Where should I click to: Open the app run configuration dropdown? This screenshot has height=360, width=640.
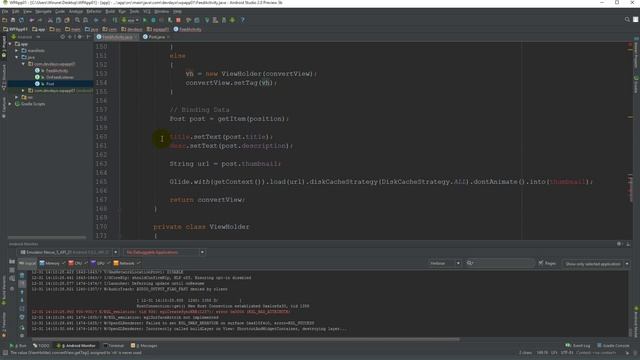(130, 20)
